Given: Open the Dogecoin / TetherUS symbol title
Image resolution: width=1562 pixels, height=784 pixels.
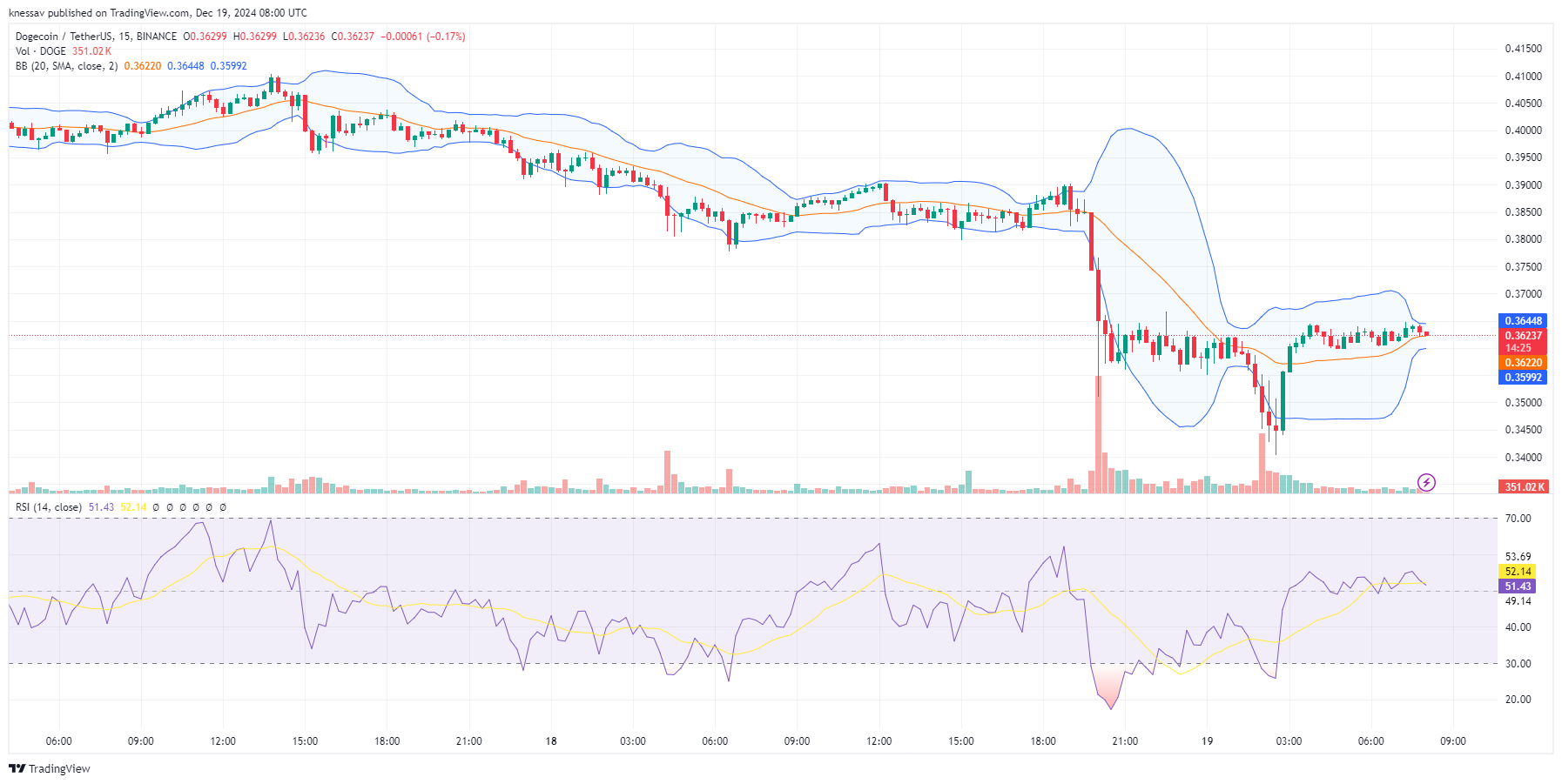Looking at the screenshot, I should 96,37.
